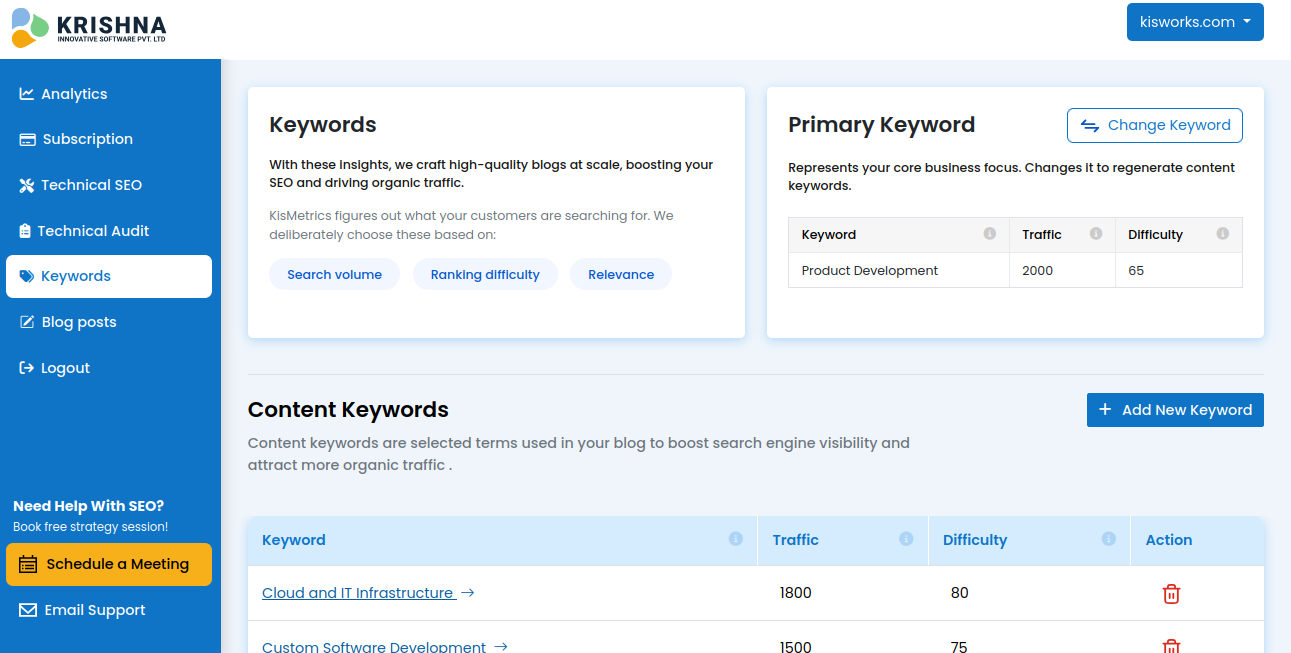Click the calendar icon on Schedule a Meeting

click(28, 564)
